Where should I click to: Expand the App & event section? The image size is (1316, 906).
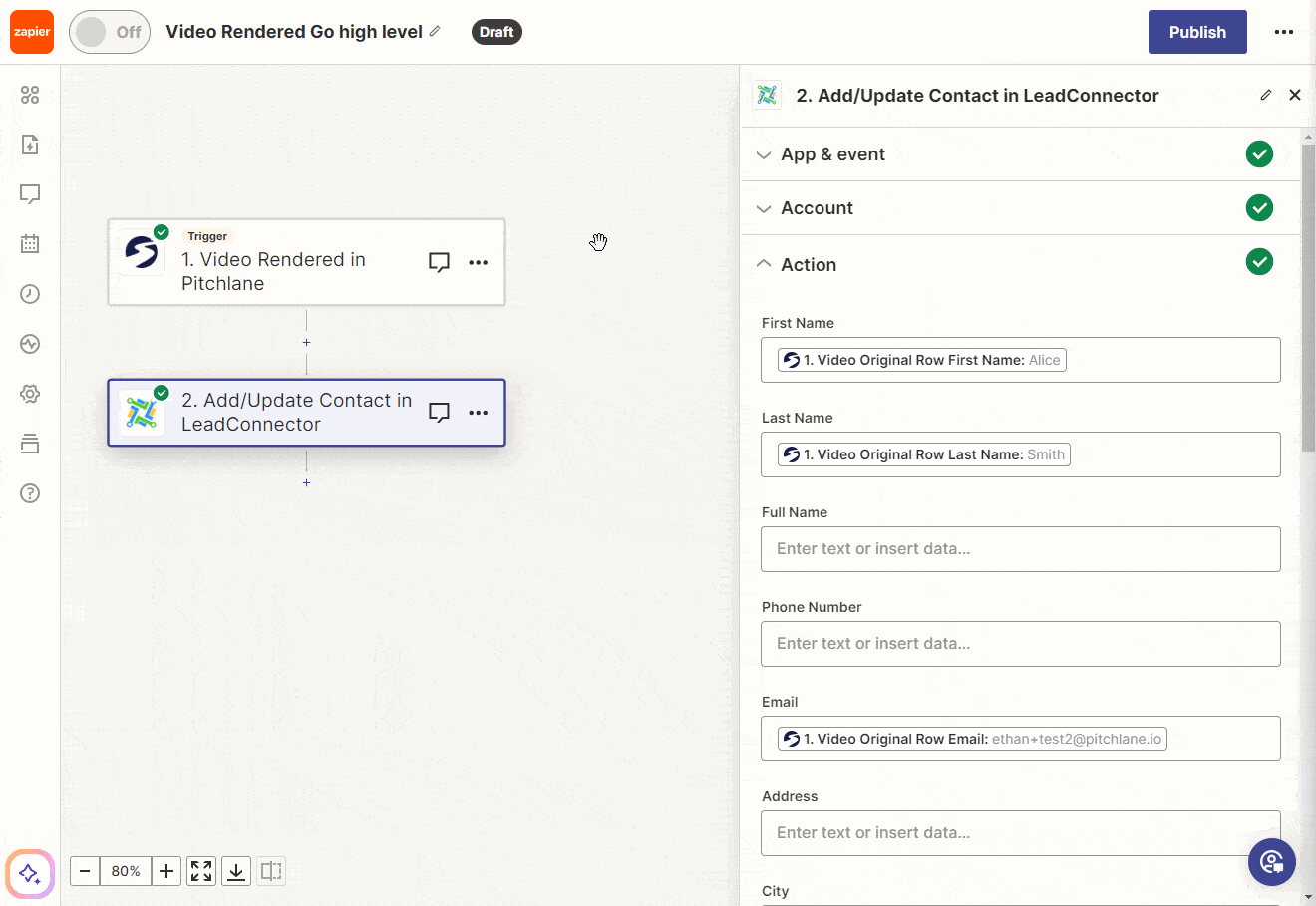pyautogui.click(x=1020, y=154)
